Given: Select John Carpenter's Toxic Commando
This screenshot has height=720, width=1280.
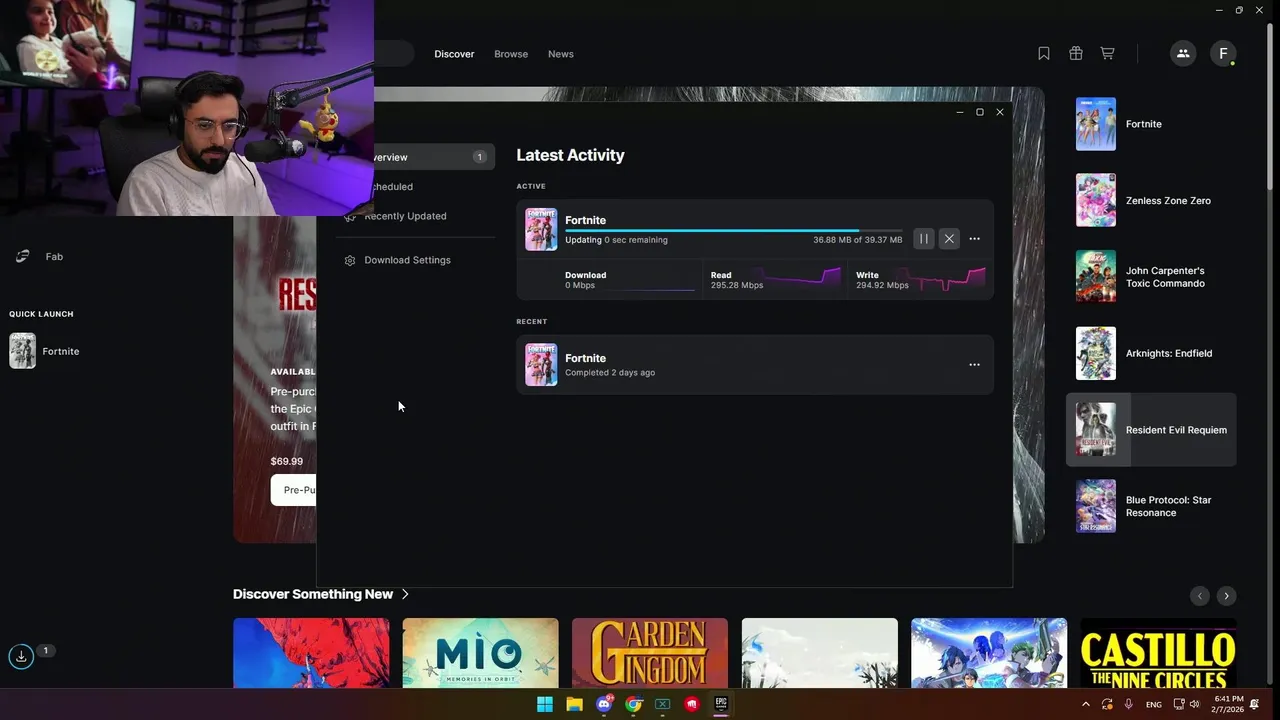Looking at the screenshot, I should click(1151, 277).
